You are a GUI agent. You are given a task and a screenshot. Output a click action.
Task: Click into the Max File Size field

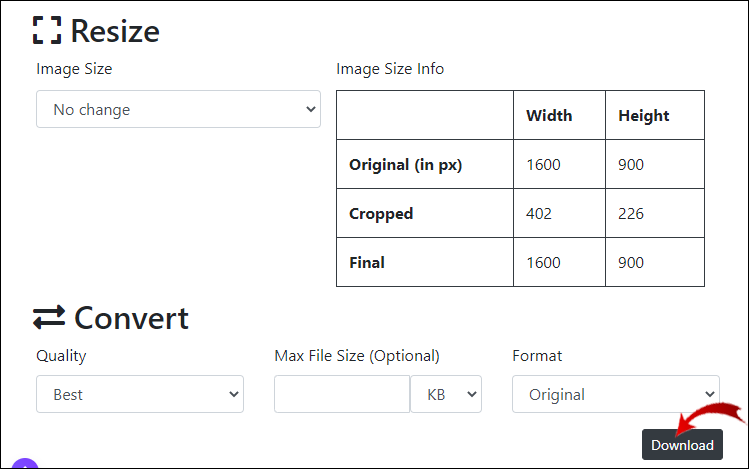pyautogui.click(x=342, y=394)
